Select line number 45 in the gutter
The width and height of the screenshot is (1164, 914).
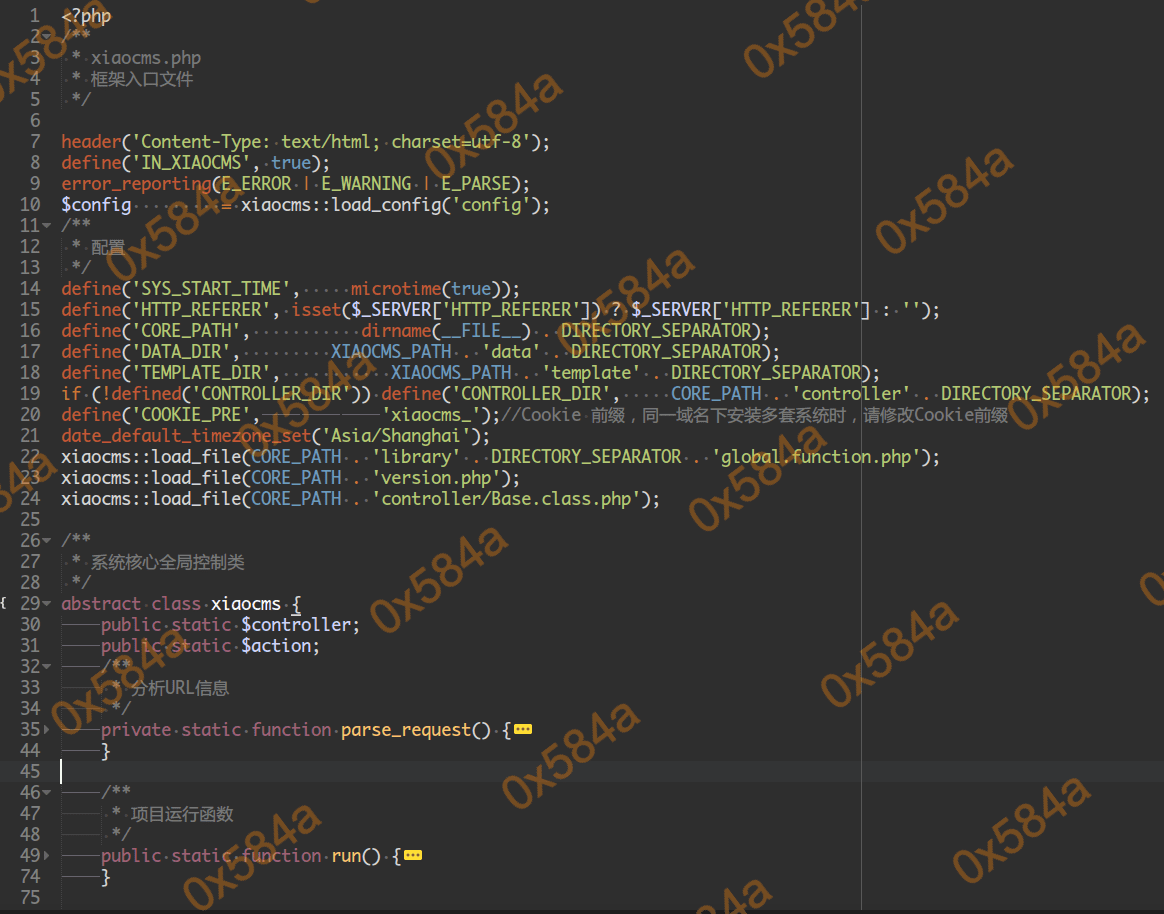(30, 772)
